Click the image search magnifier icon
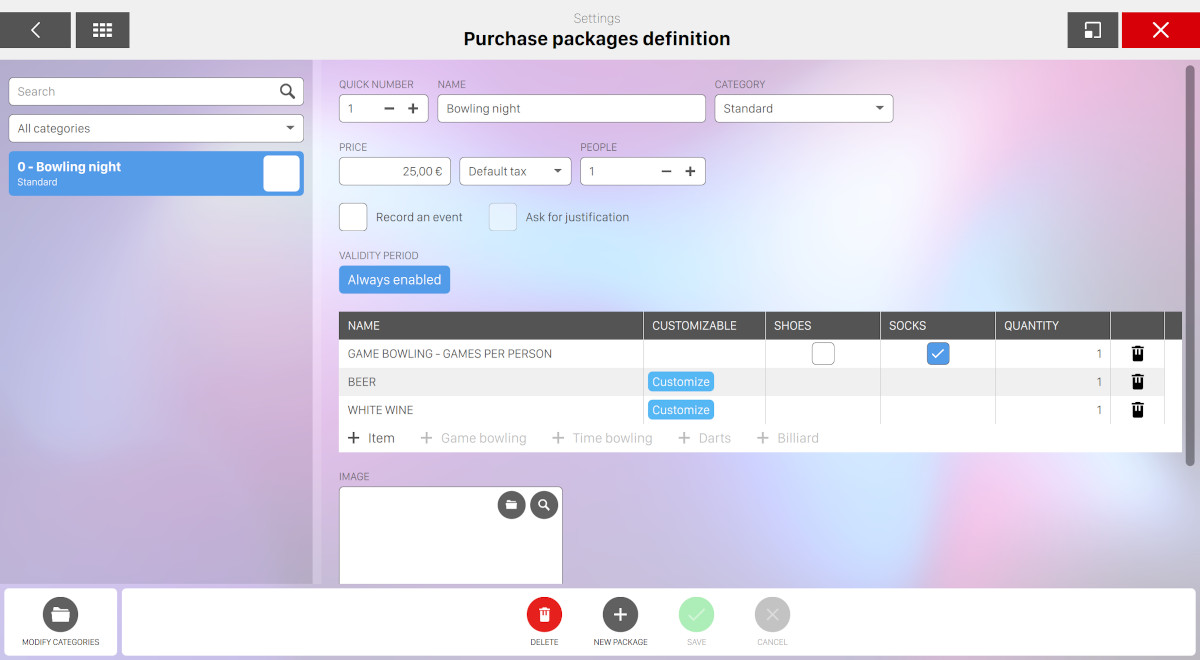Screen dimensions: 1200x660 coord(544,505)
